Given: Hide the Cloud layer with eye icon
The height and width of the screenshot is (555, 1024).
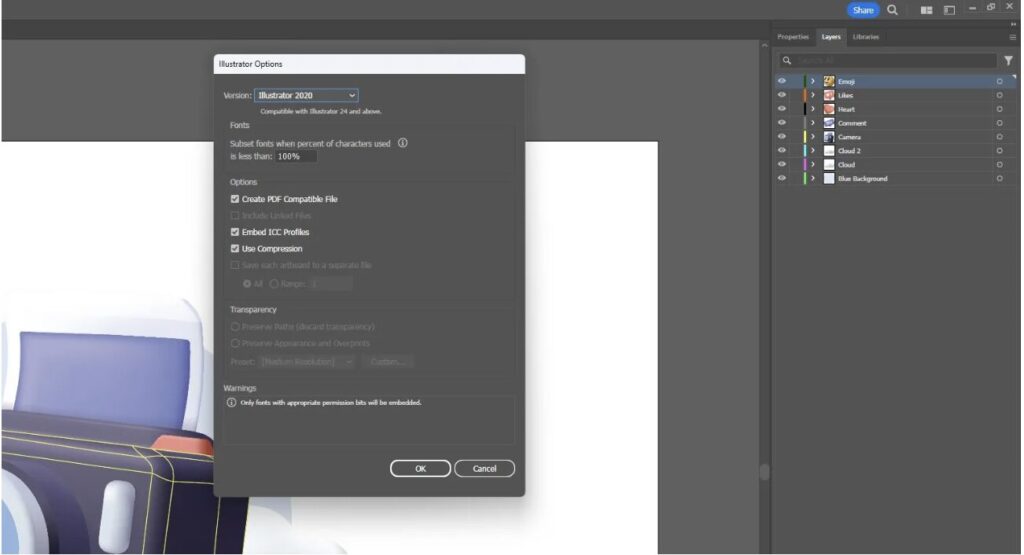Looking at the screenshot, I should [782, 164].
